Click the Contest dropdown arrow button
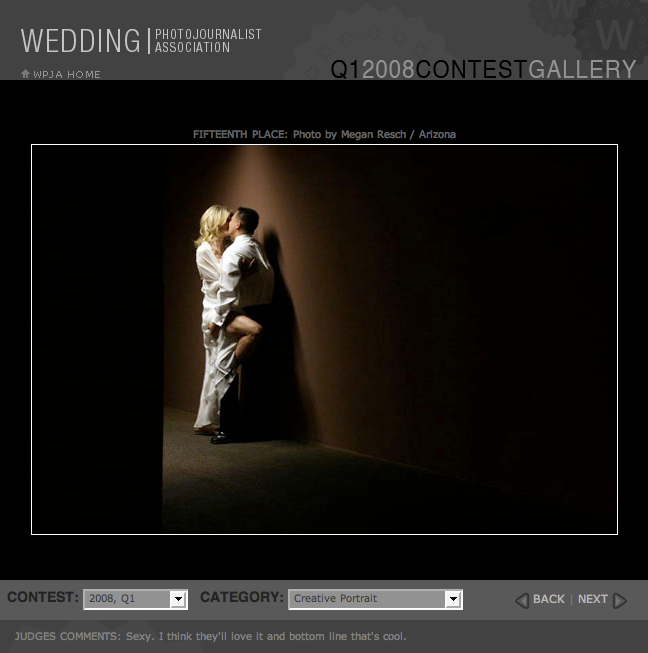Screen dimensions: 648x653 pos(178,599)
